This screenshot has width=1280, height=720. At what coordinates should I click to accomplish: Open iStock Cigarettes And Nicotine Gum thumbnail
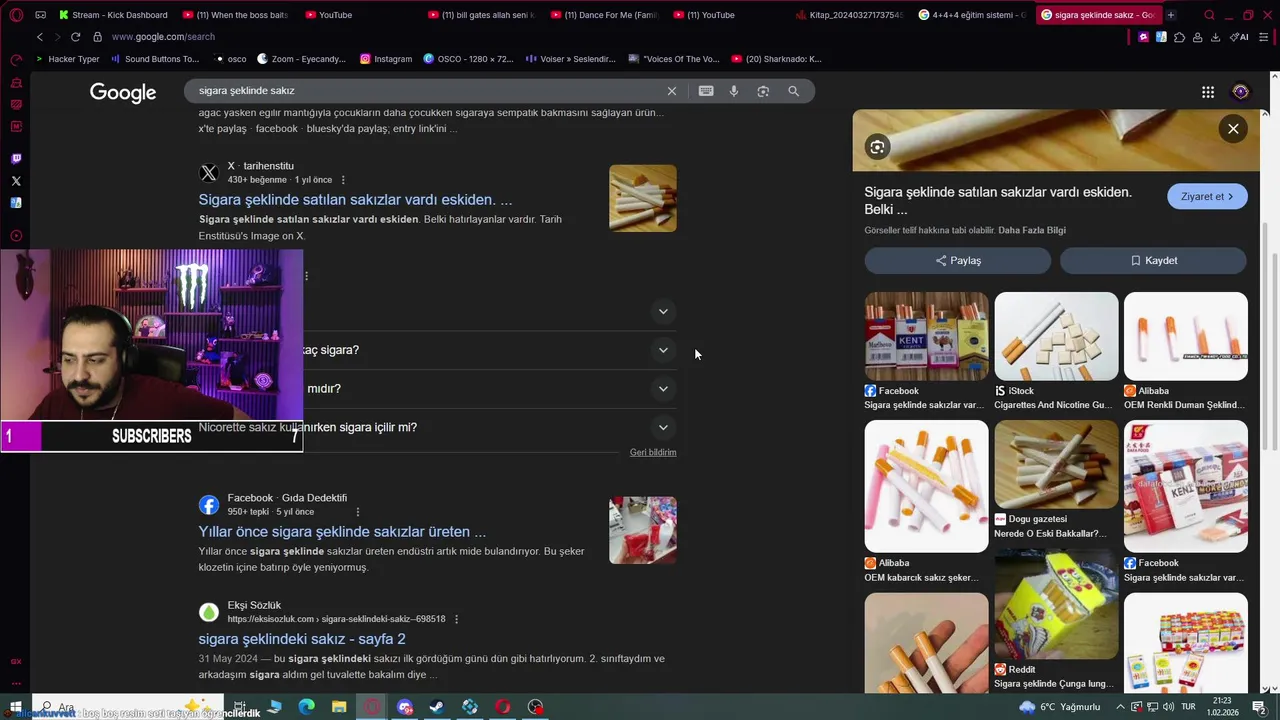pos(1056,337)
